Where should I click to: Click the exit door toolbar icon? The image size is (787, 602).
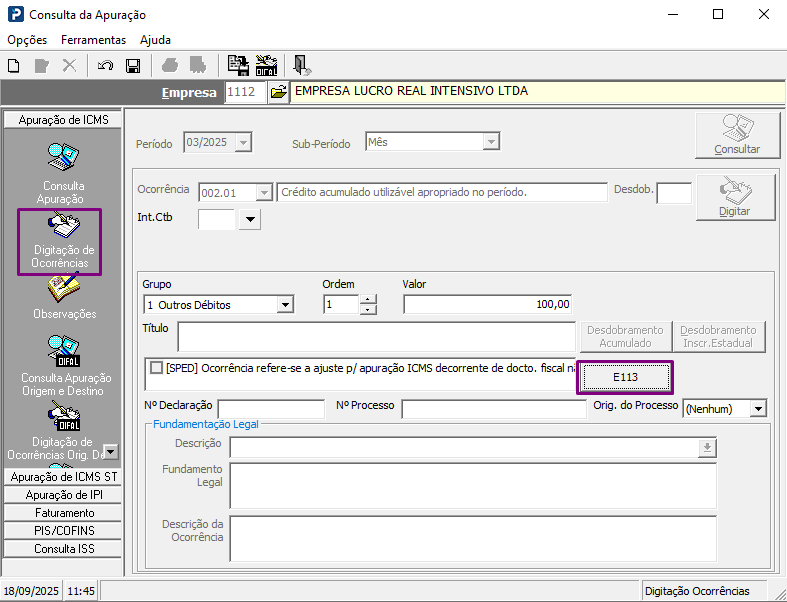tap(302, 65)
